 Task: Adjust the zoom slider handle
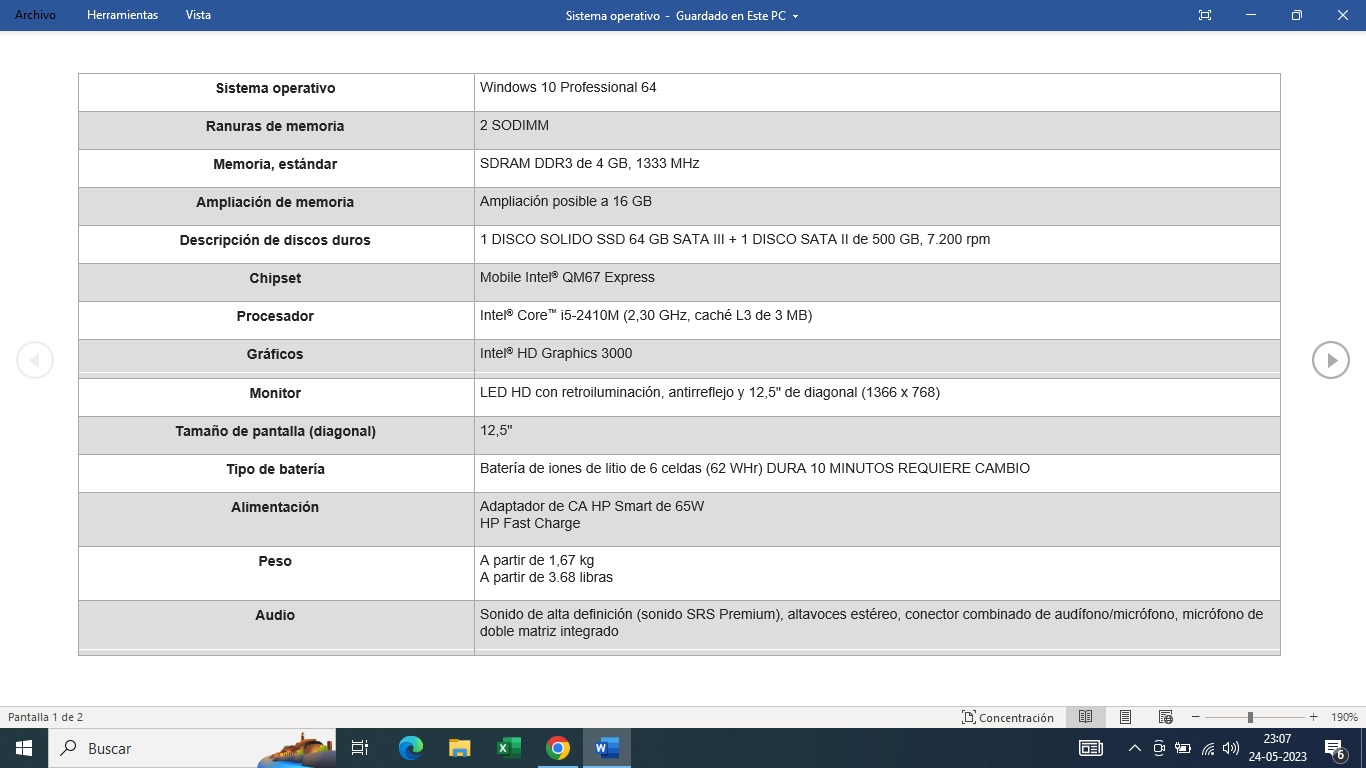[1250, 717]
